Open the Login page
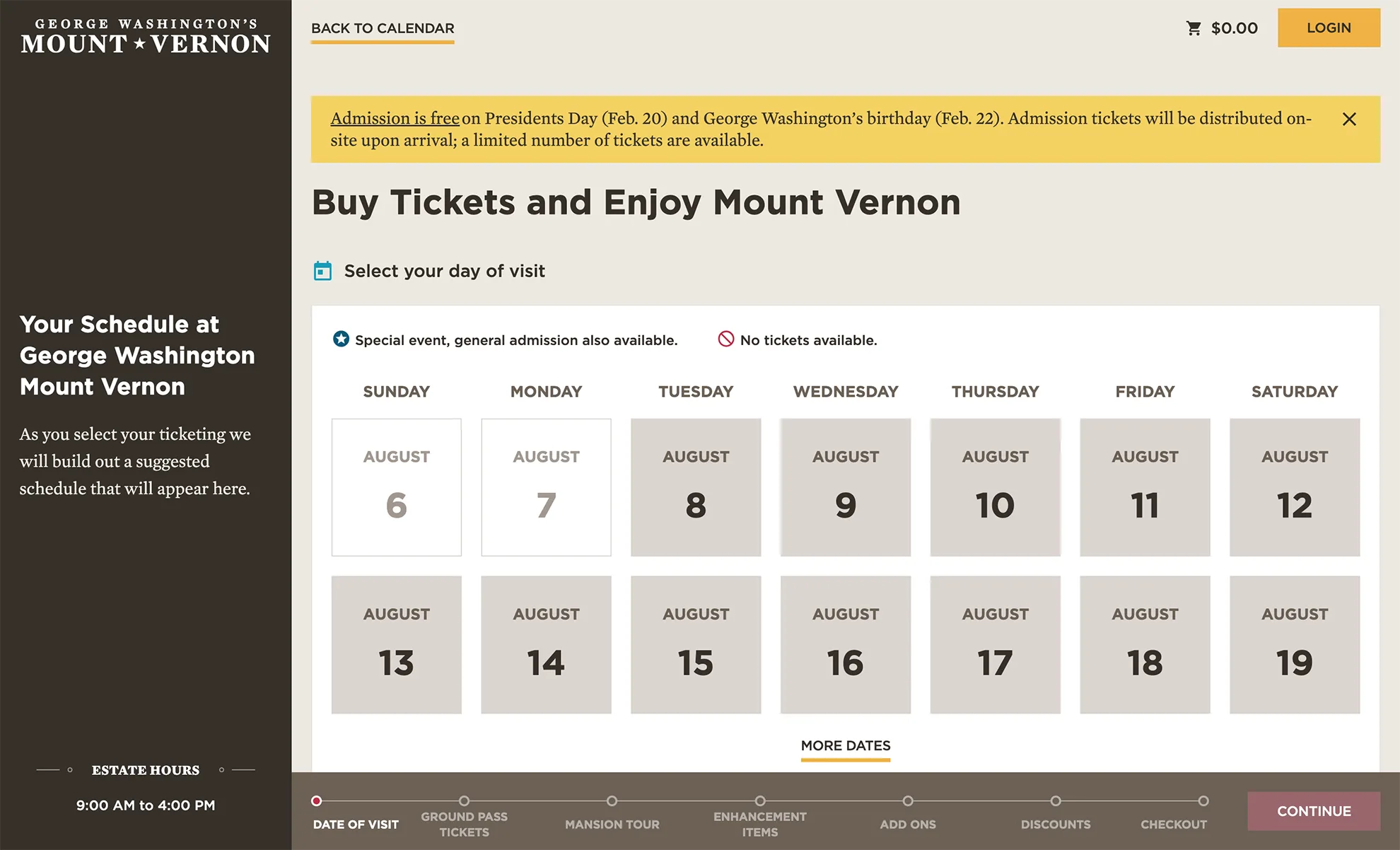1400x850 pixels. pos(1329,28)
